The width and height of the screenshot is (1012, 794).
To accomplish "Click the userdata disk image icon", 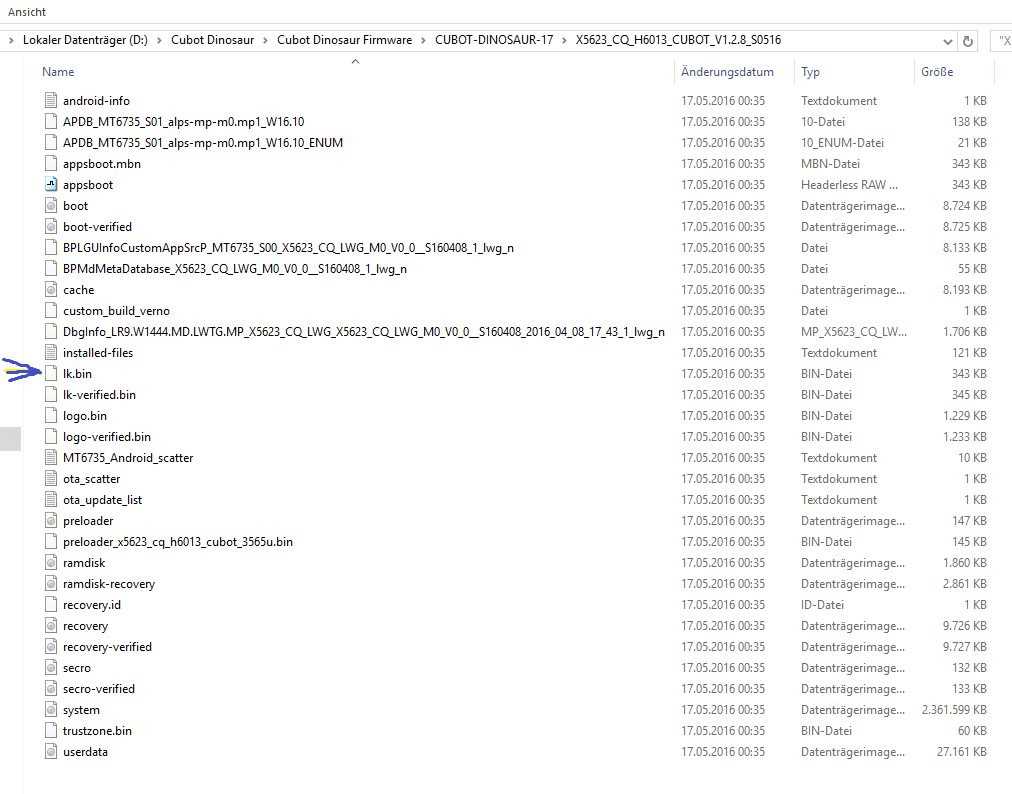I will (51, 751).
